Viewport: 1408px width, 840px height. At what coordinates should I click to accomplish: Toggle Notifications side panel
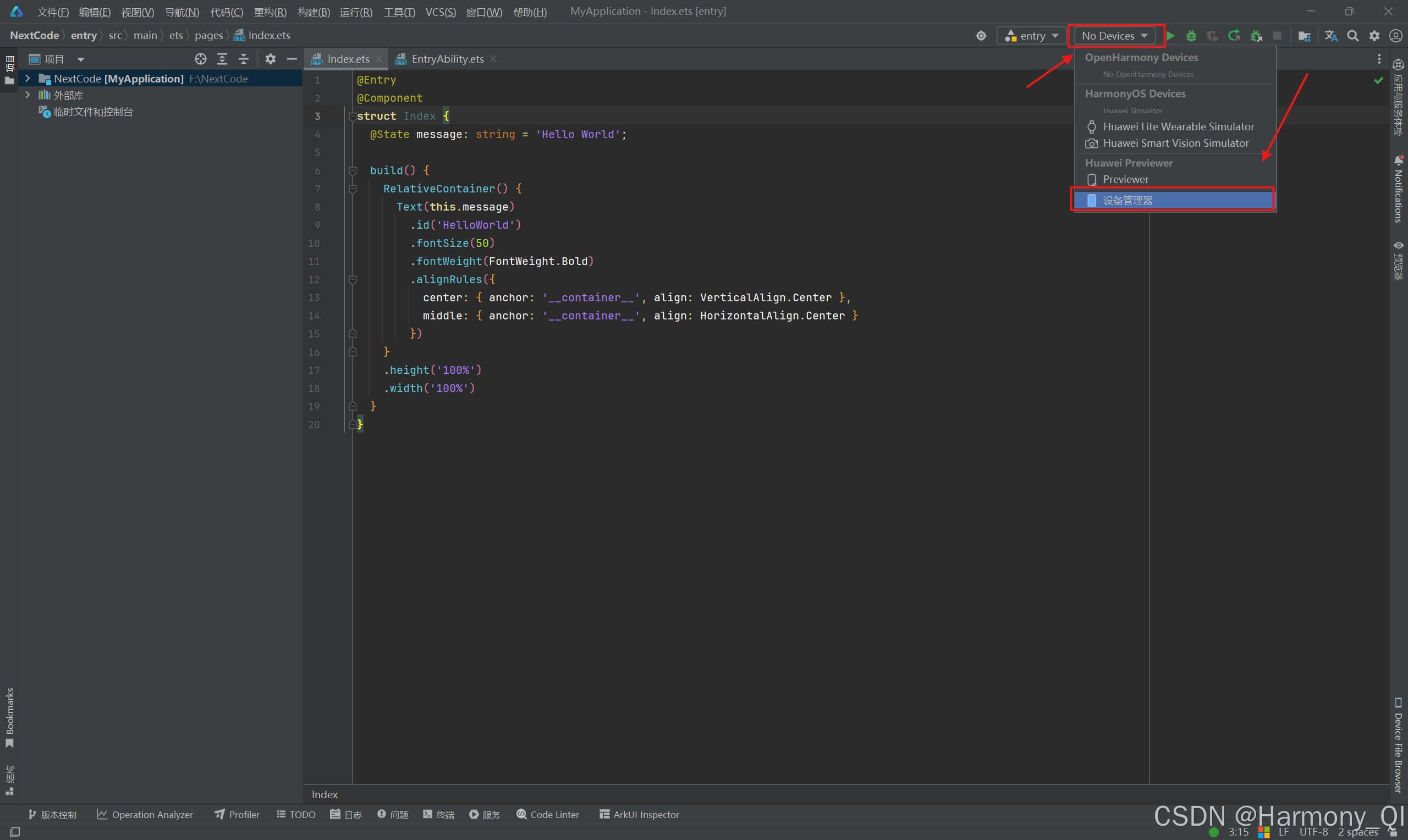tap(1399, 189)
